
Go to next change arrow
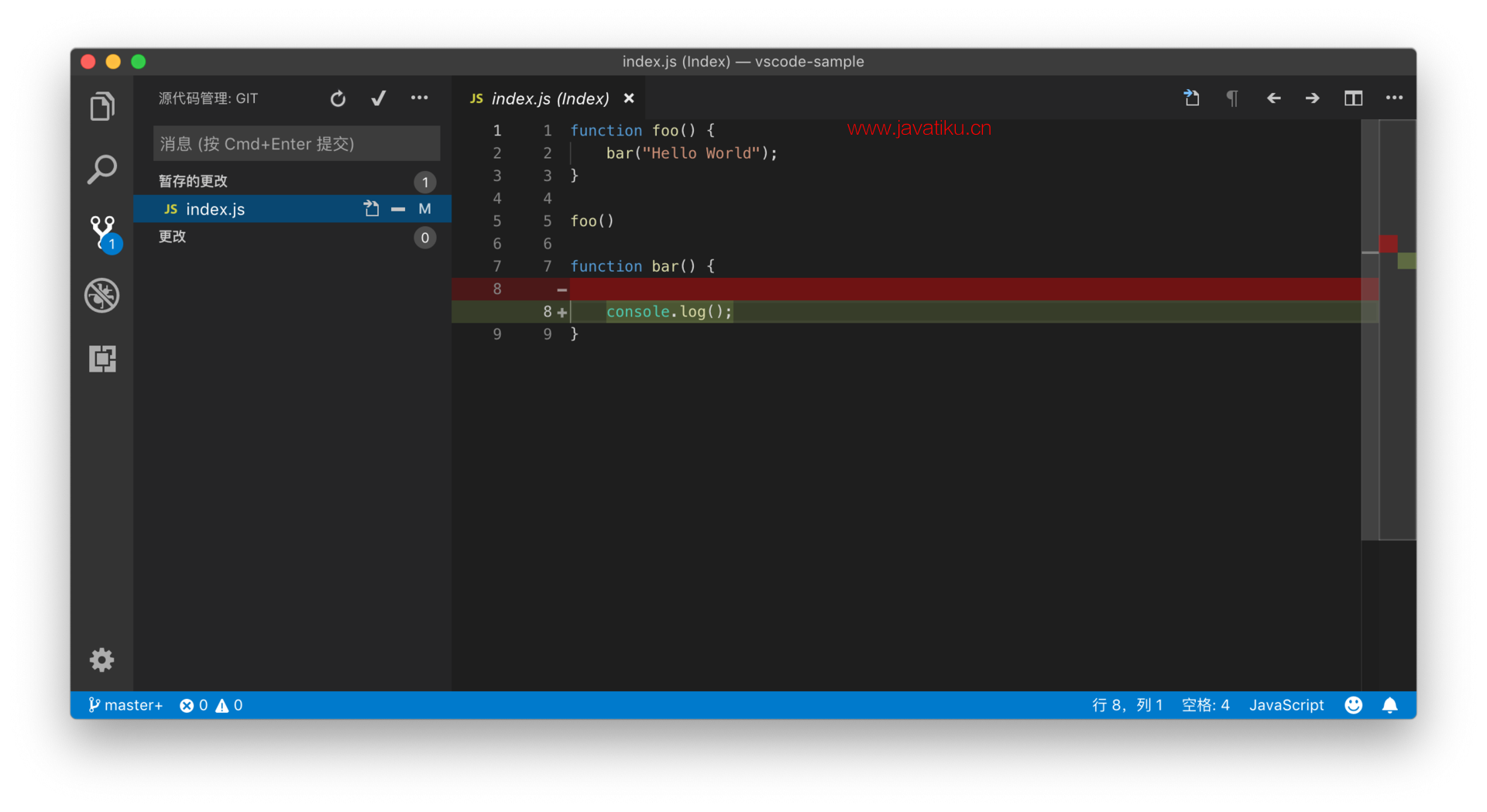click(1313, 98)
